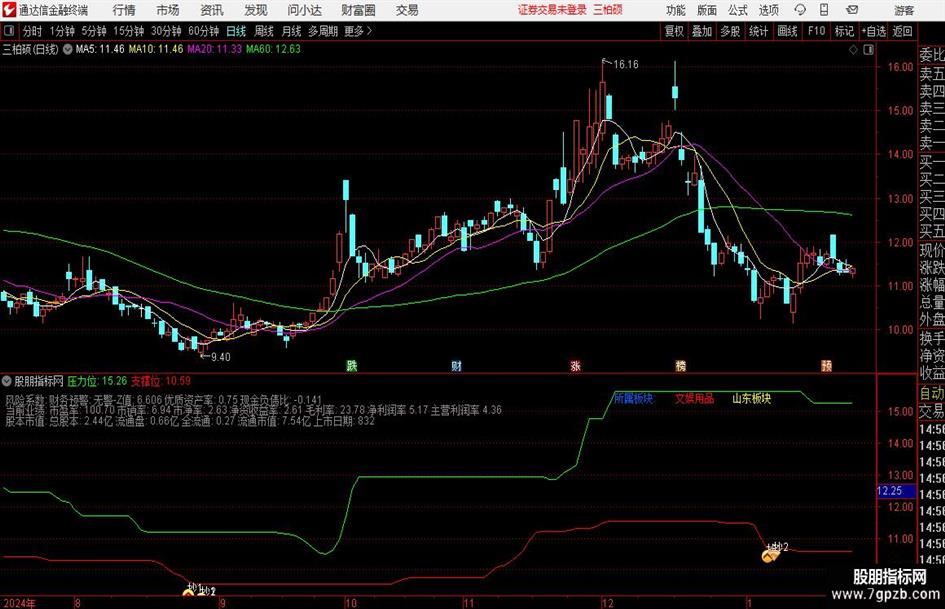Open the 发现 menu

[x=256, y=10]
